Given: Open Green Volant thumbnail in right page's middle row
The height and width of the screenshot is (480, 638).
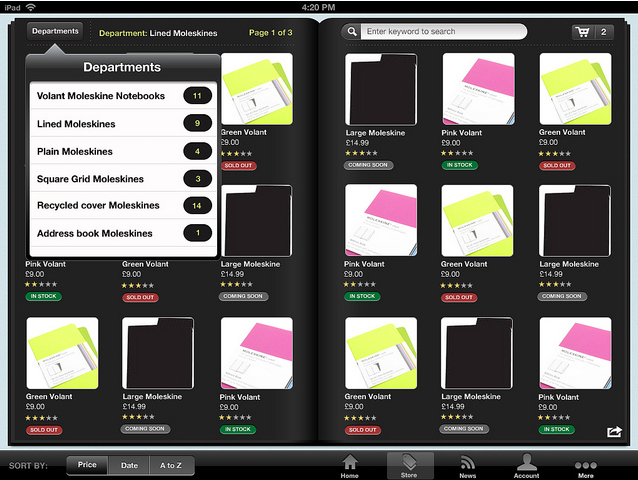Looking at the screenshot, I should 477,220.
